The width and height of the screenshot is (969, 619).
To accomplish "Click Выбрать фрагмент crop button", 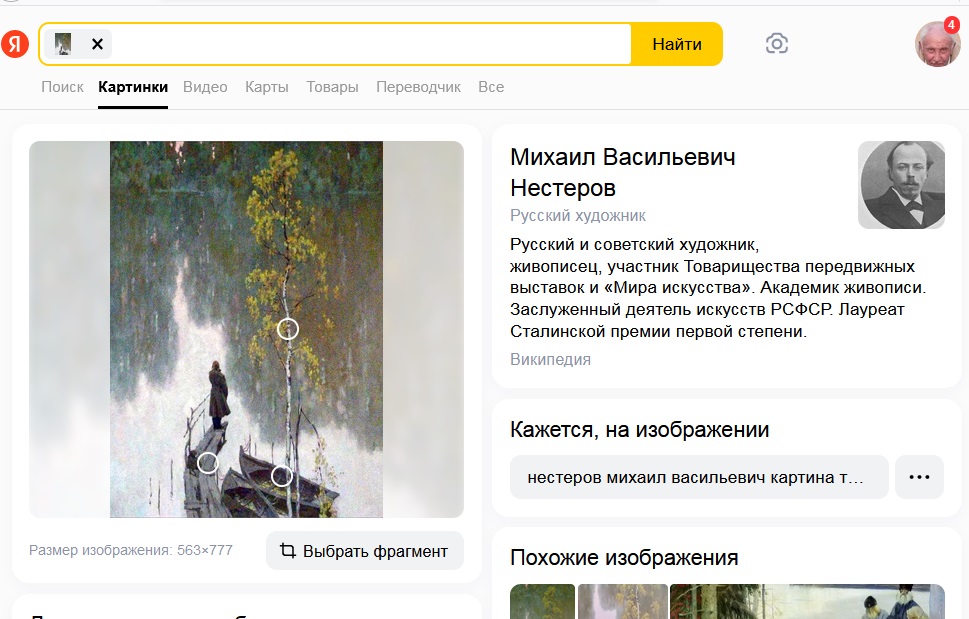I will tap(364, 551).
